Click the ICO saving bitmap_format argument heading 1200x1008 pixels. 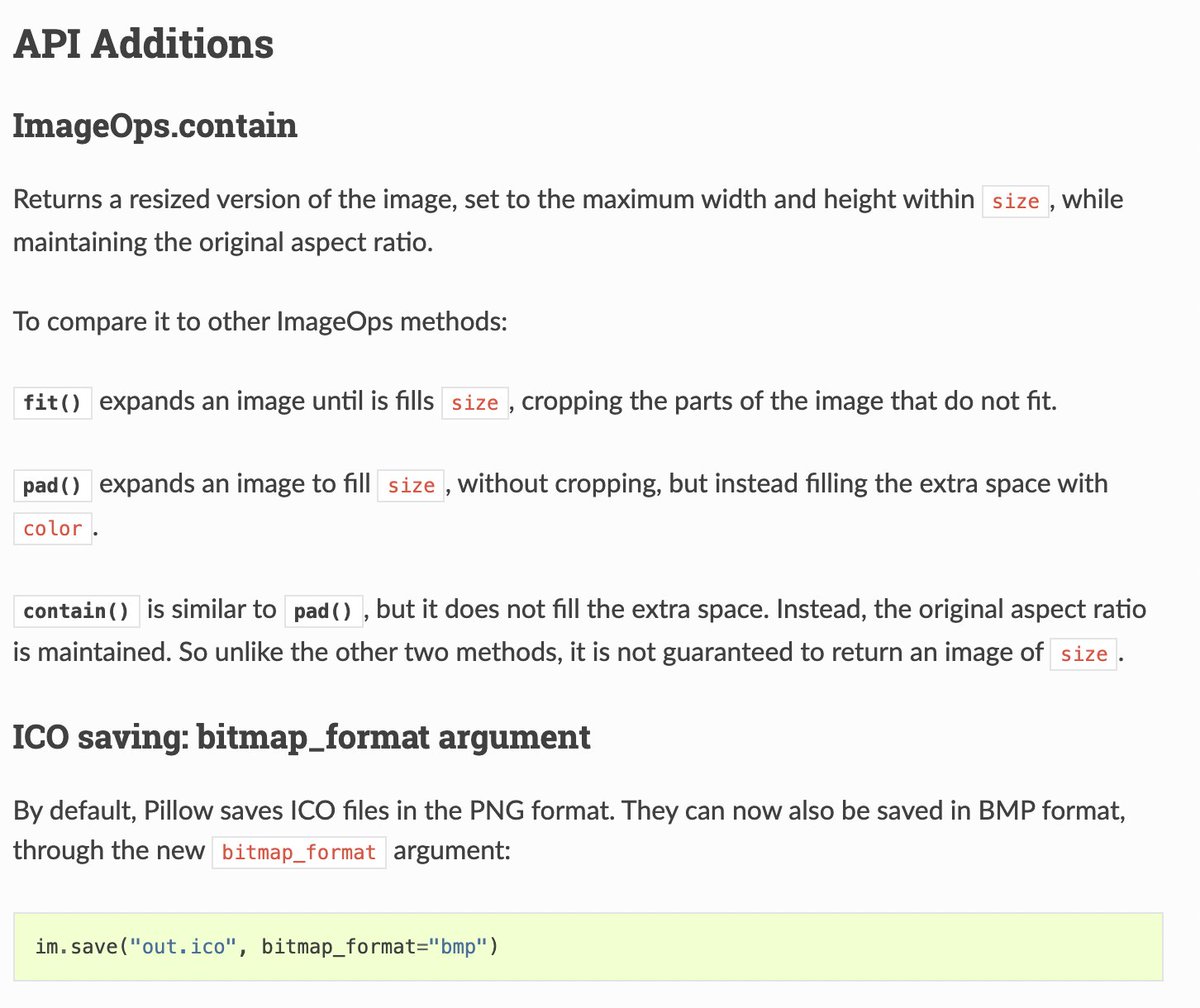tap(301, 738)
